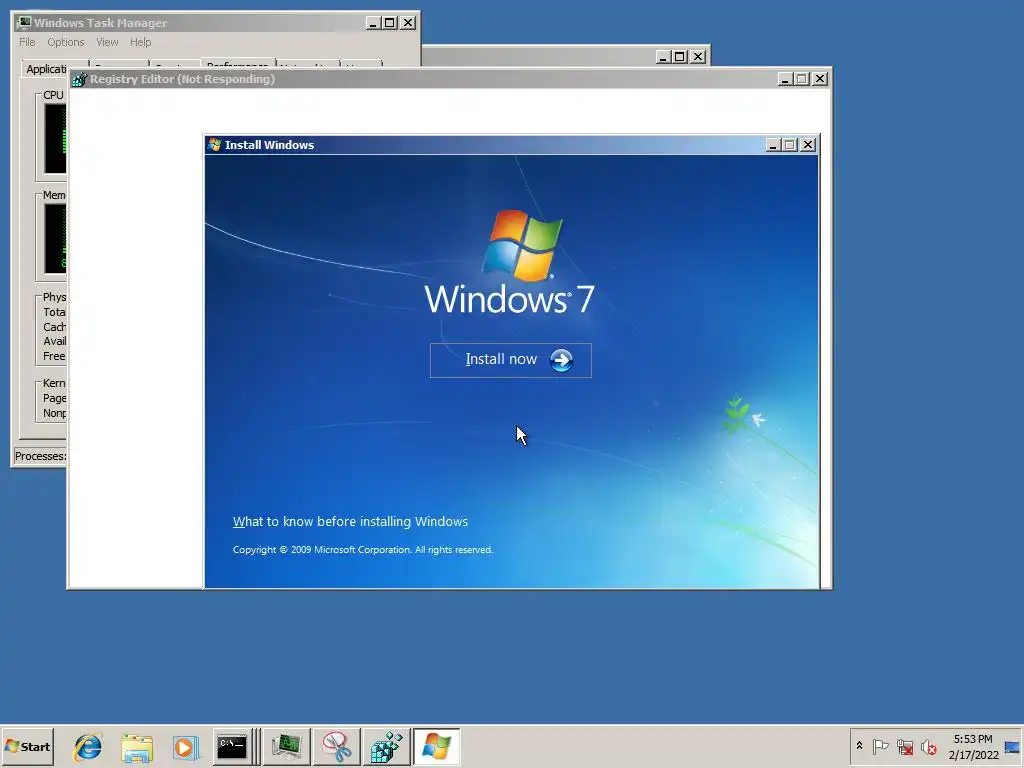Minimize the Install Windows window

pyautogui.click(x=773, y=144)
